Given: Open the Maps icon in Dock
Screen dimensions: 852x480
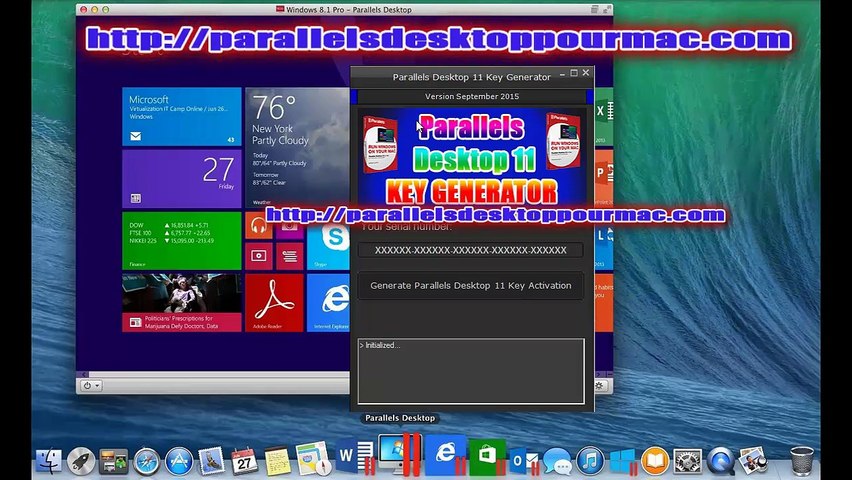Looking at the screenshot, I should [x=313, y=459].
